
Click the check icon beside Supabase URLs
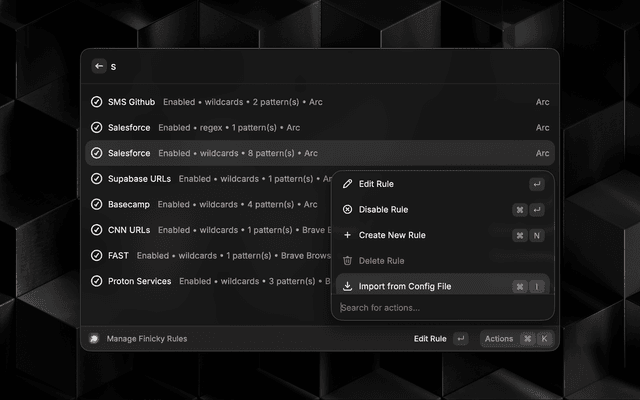point(96,179)
